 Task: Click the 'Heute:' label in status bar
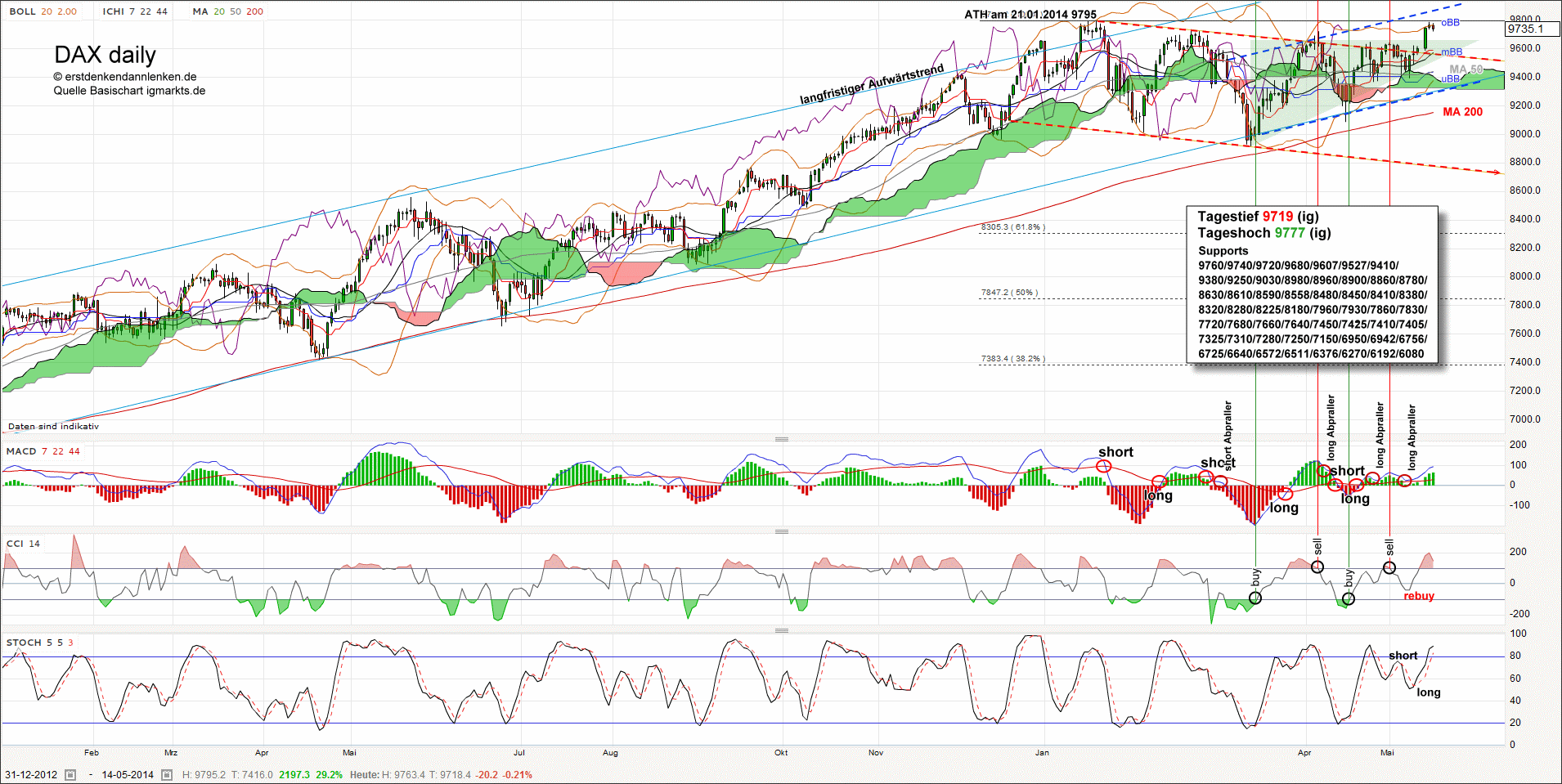364,775
